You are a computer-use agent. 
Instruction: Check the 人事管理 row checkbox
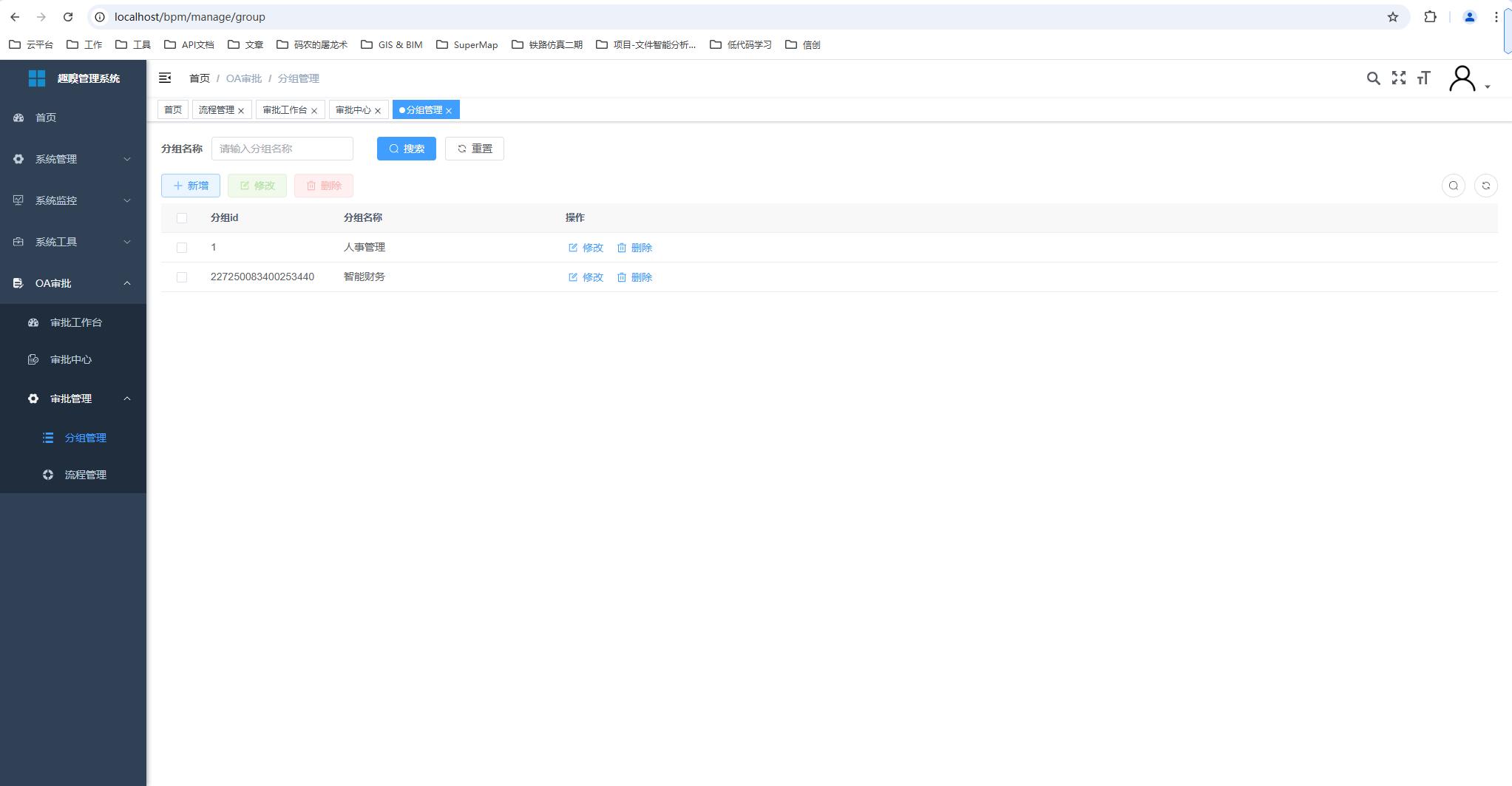click(182, 248)
